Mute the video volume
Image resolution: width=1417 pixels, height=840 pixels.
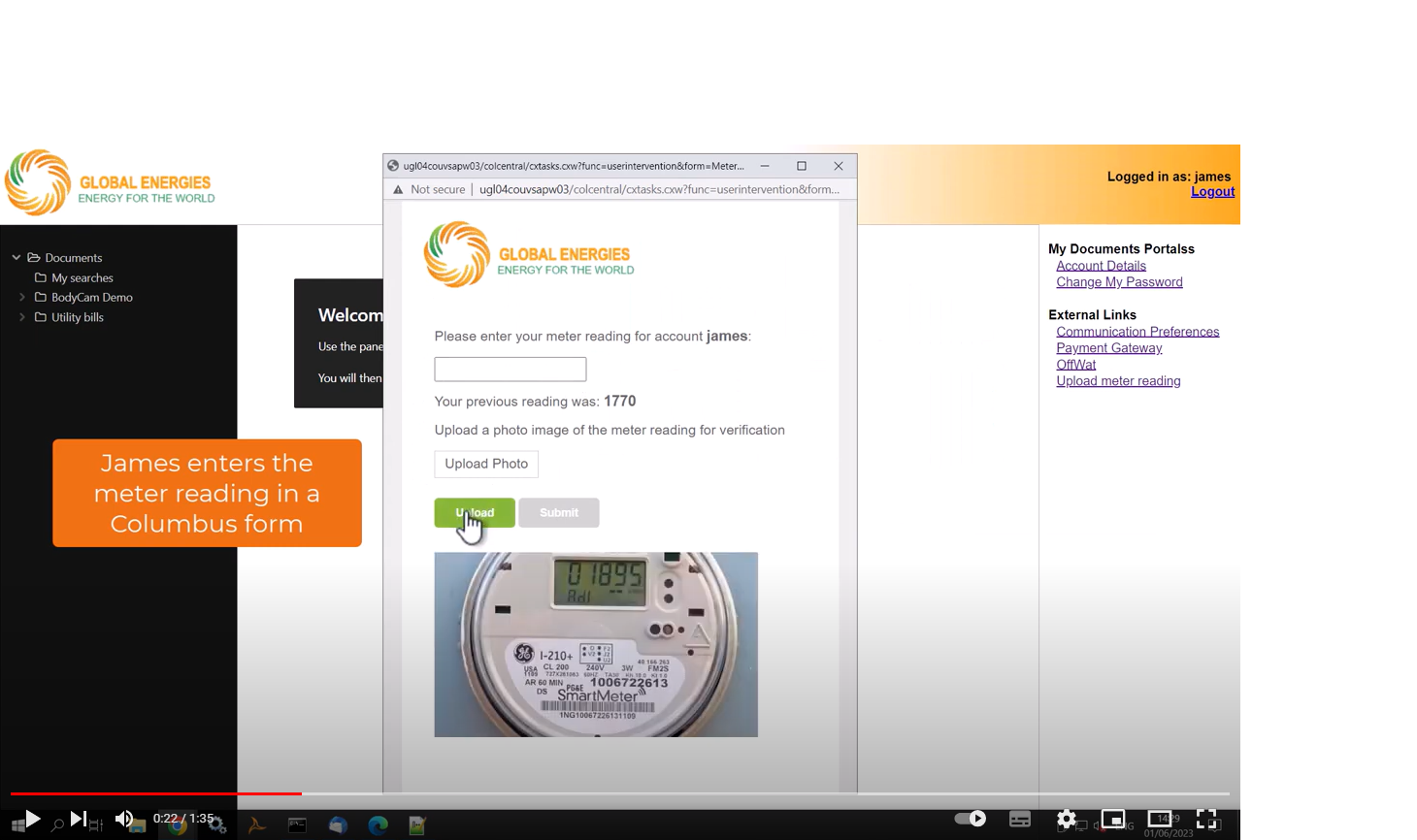coord(123,820)
